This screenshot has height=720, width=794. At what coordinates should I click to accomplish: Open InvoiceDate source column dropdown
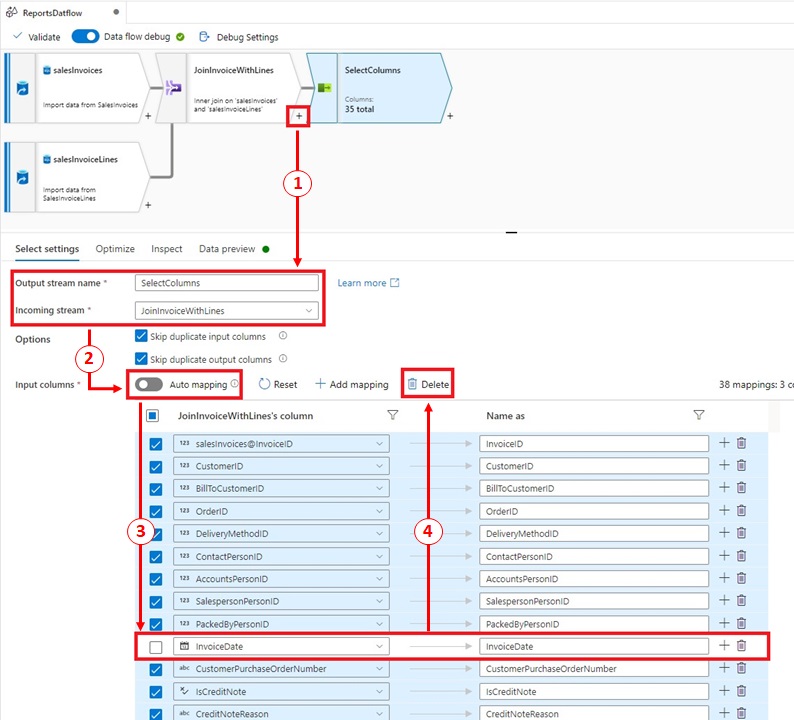(281, 646)
